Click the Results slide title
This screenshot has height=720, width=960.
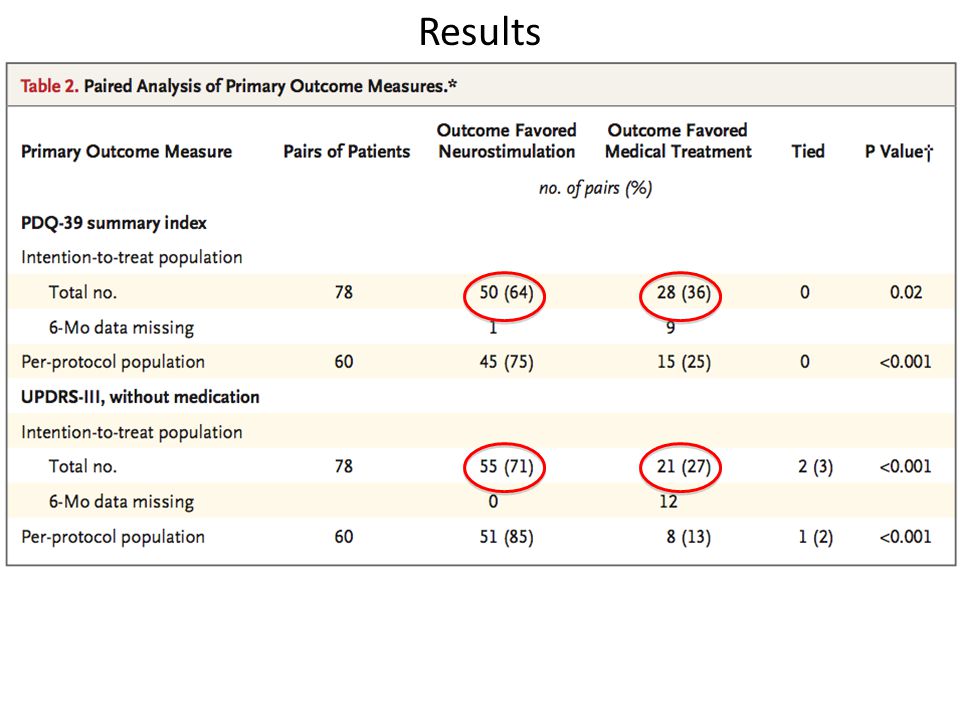[479, 32]
